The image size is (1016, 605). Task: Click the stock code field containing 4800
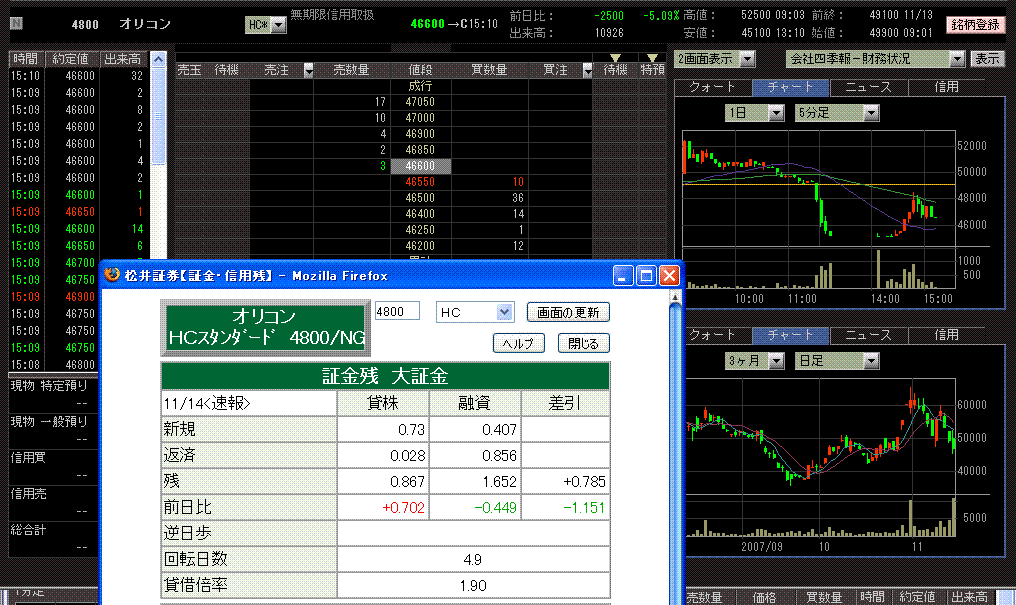(398, 312)
